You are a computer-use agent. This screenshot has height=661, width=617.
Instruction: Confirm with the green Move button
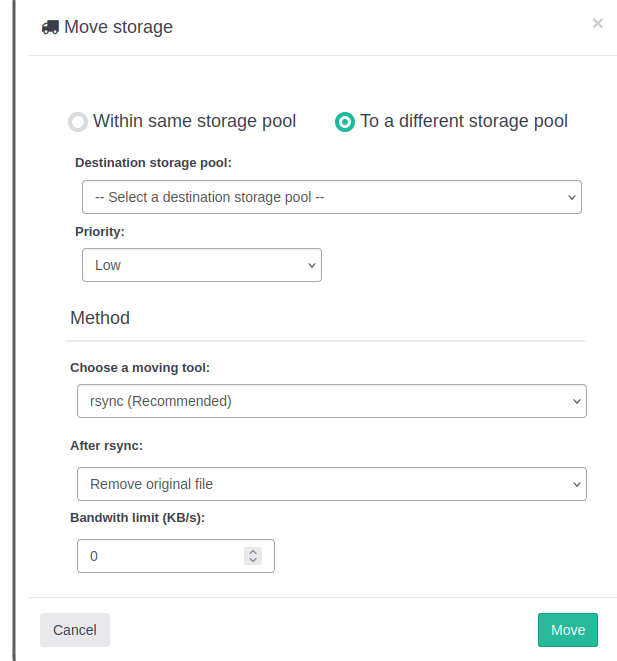(x=567, y=630)
